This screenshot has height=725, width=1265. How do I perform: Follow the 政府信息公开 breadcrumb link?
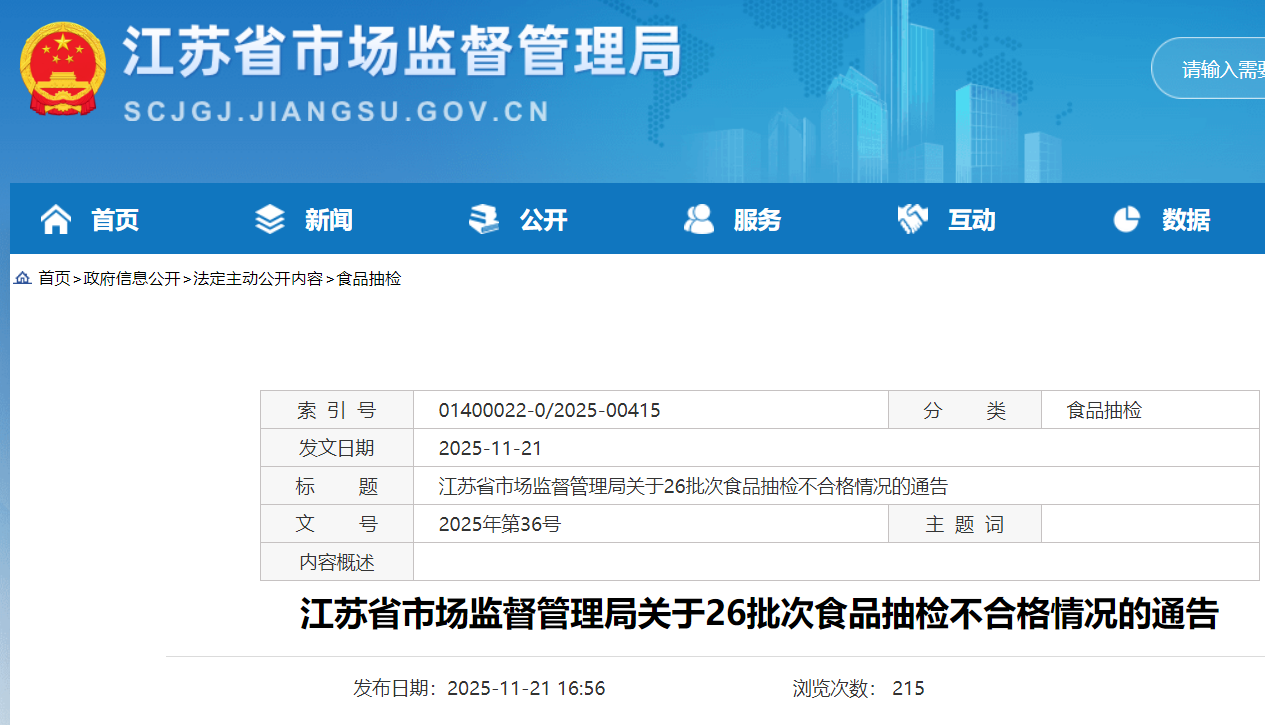click(132, 279)
